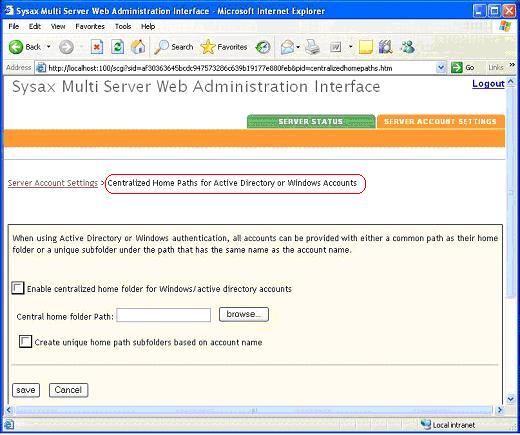This screenshot has height=435, width=520.
Task: Click the save button
Action: pyautogui.click(x=26, y=390)
